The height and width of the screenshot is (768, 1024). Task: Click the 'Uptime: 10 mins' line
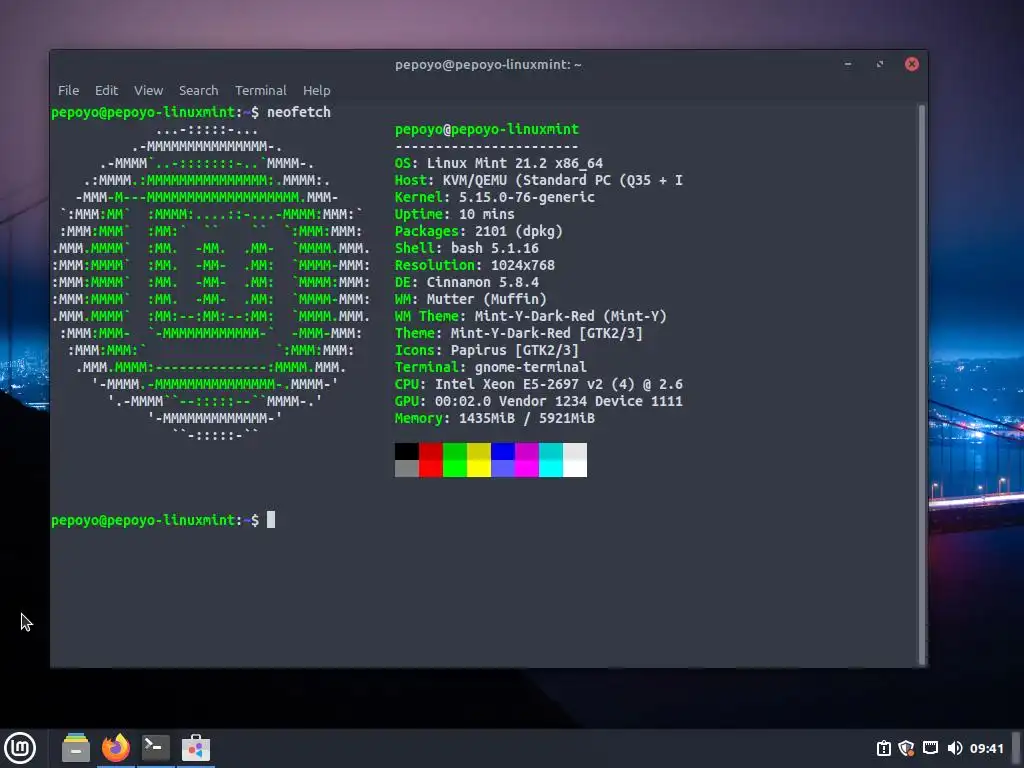click(x=455, y=214)
